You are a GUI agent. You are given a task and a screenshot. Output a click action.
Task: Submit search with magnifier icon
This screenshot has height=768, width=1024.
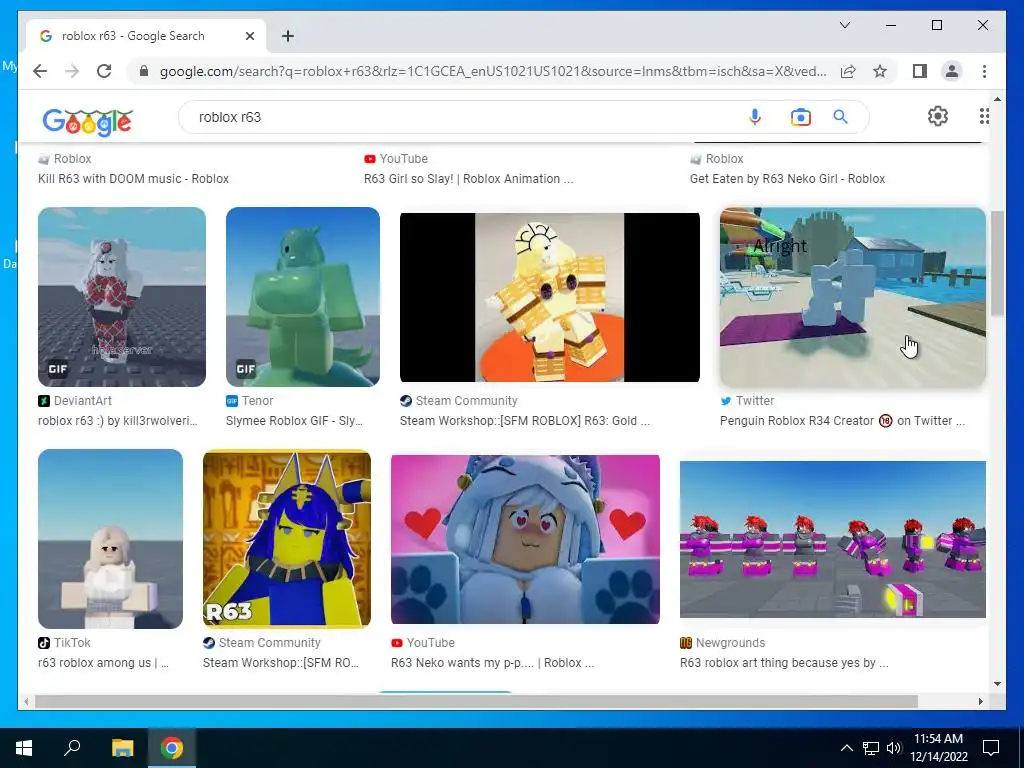point(840,117)
